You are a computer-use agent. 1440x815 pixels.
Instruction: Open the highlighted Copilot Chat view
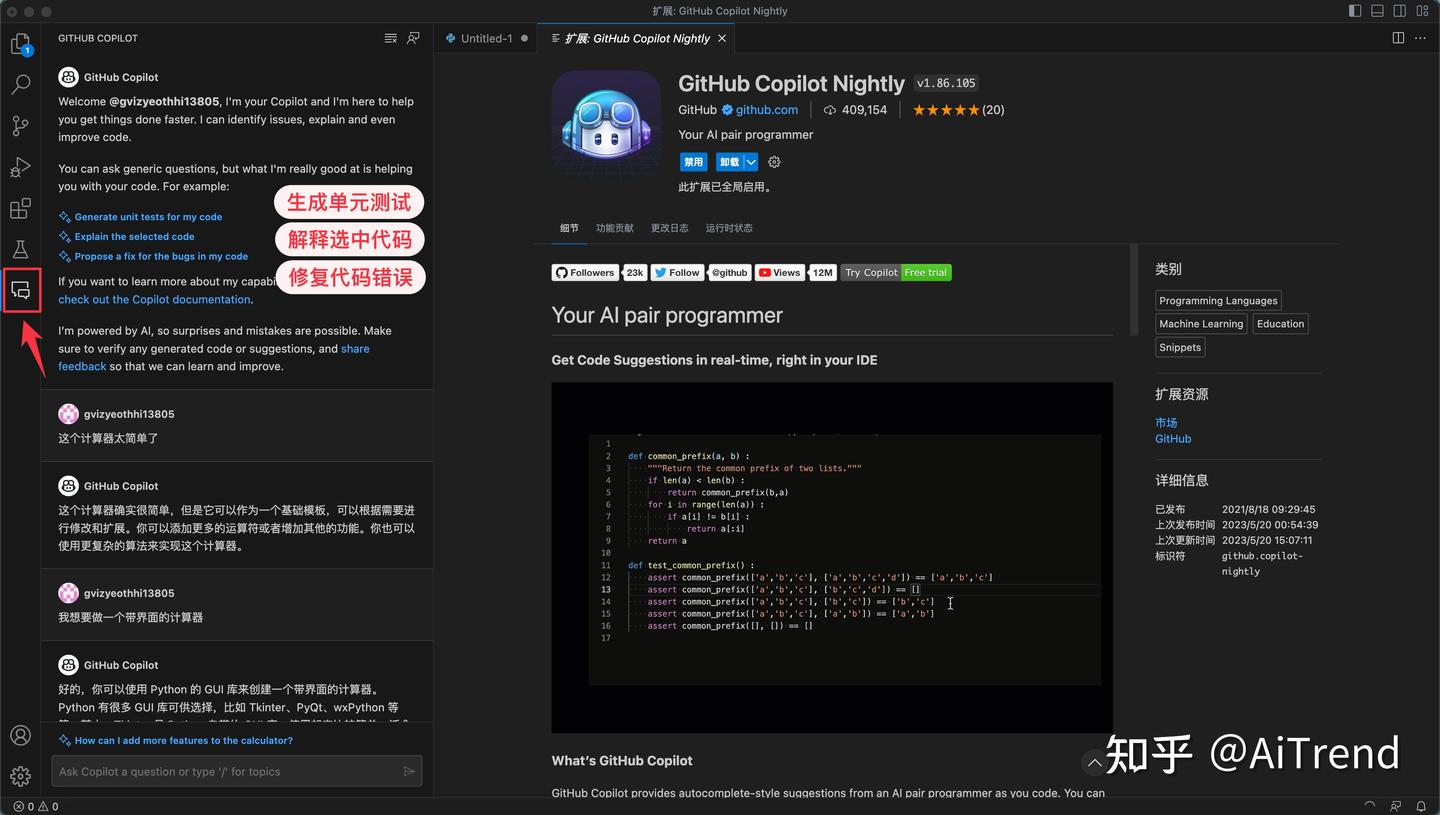point(21,290)
